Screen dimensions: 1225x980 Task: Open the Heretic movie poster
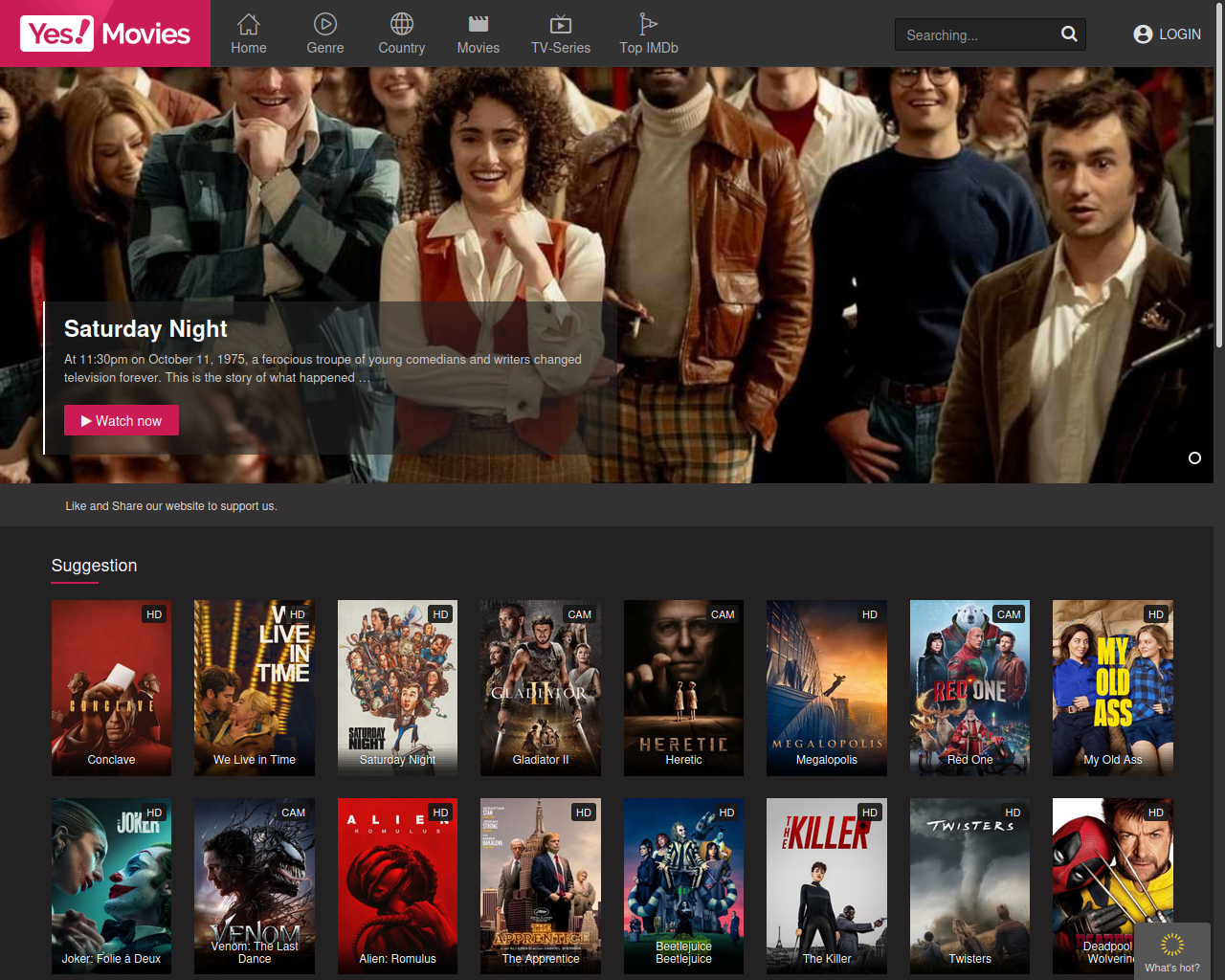tap(683, 688)
